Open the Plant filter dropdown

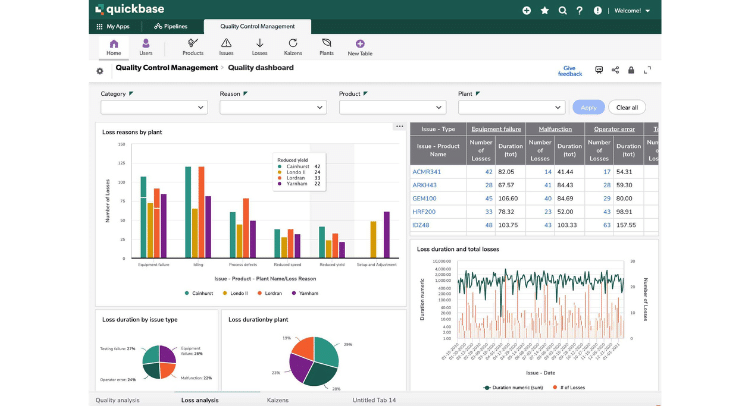[x=512, y=108]
